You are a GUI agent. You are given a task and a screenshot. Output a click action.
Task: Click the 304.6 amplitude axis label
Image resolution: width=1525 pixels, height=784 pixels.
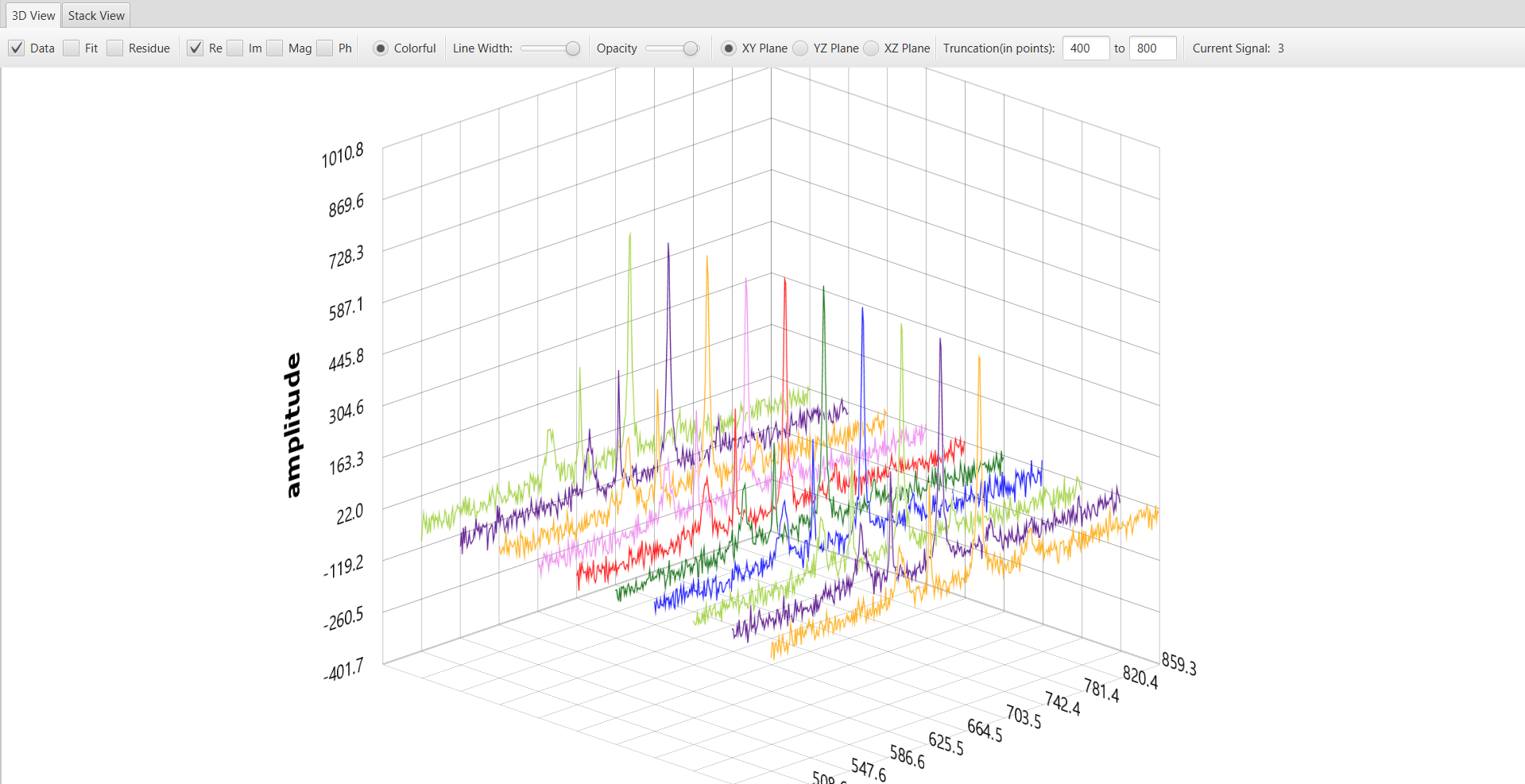(346, 411)
